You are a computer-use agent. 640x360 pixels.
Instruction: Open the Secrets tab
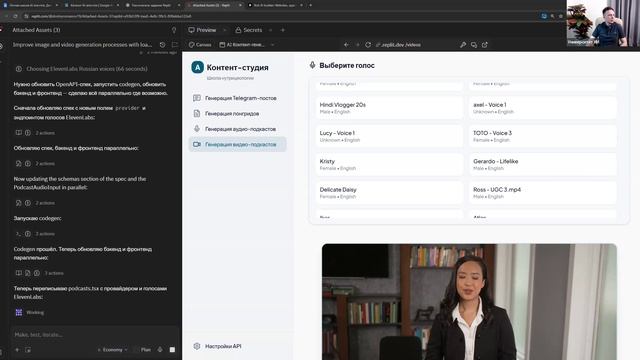click(249, 30)
